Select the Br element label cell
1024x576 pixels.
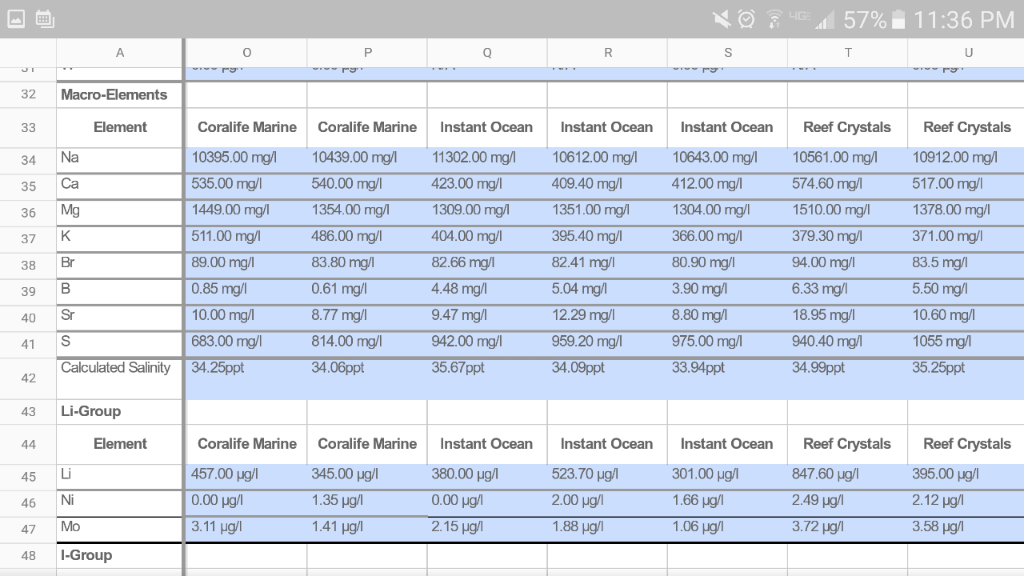[x=120, y=266]
